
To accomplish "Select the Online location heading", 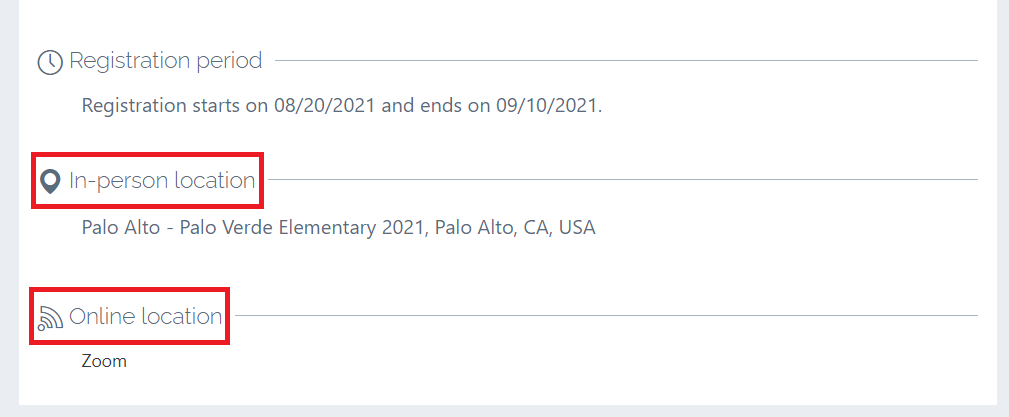I will 145,316.
